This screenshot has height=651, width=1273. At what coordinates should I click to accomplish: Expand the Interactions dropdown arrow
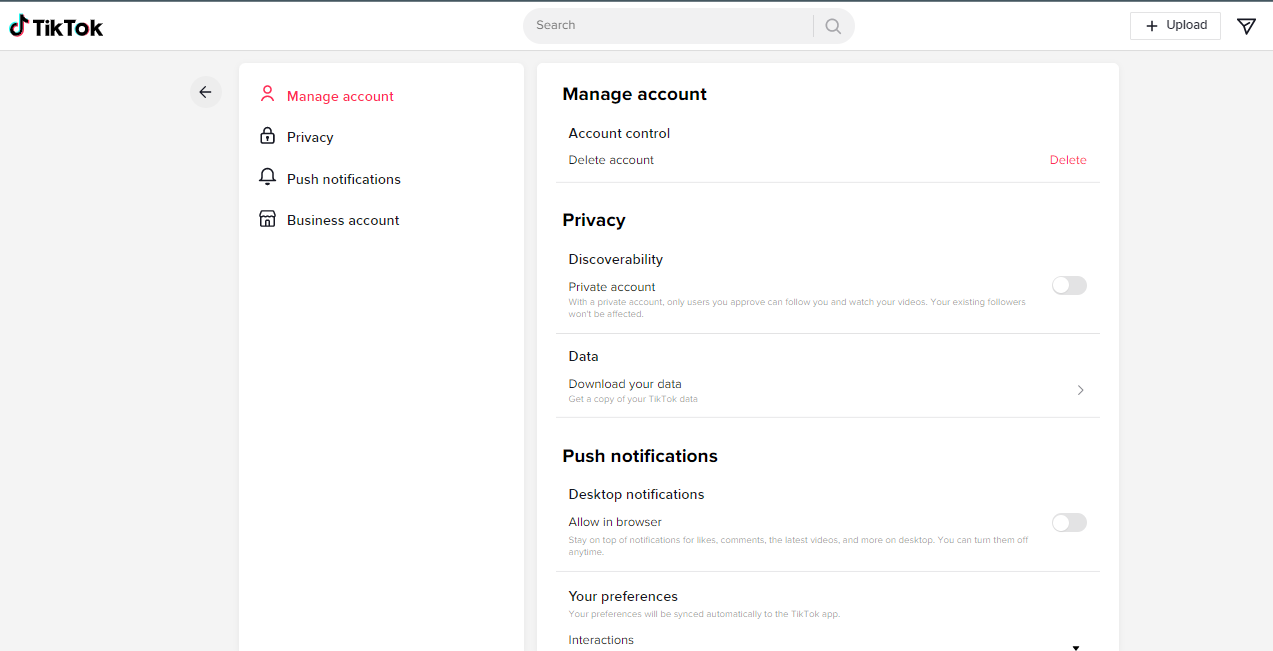click(1076, 647)
